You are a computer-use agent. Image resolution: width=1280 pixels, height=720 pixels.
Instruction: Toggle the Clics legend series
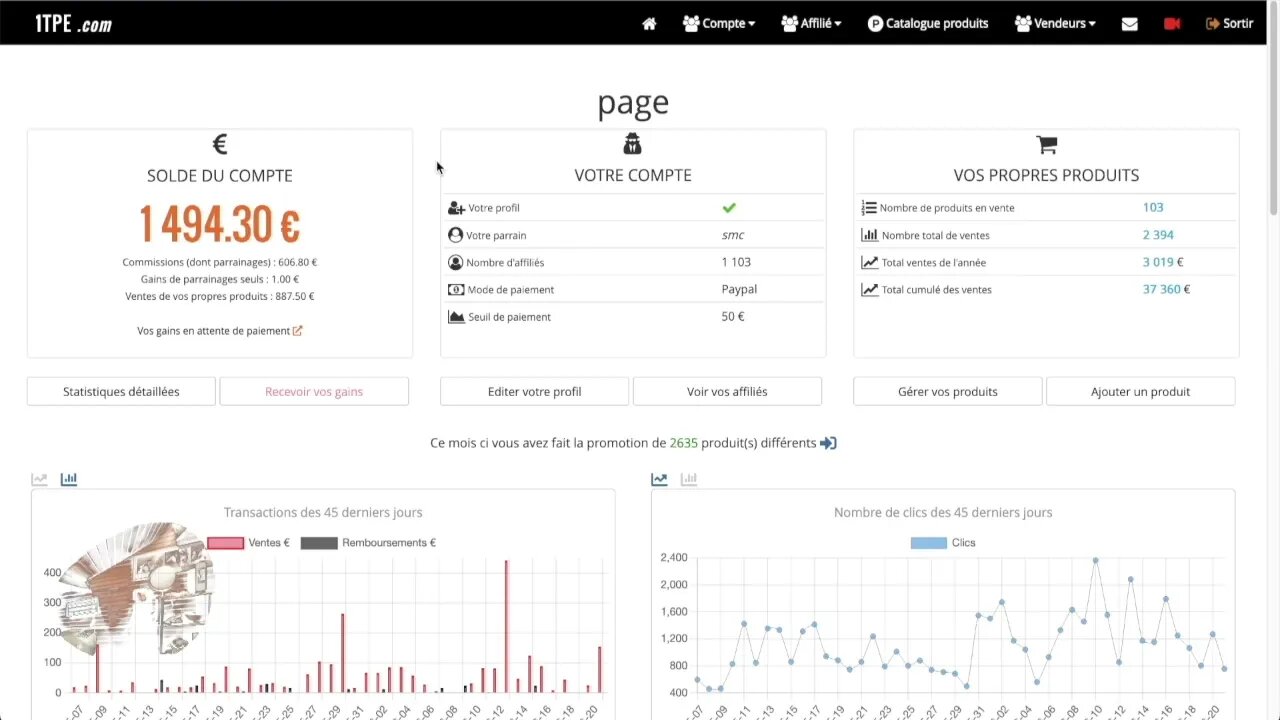pyautogui.click(x=943, y=543)
